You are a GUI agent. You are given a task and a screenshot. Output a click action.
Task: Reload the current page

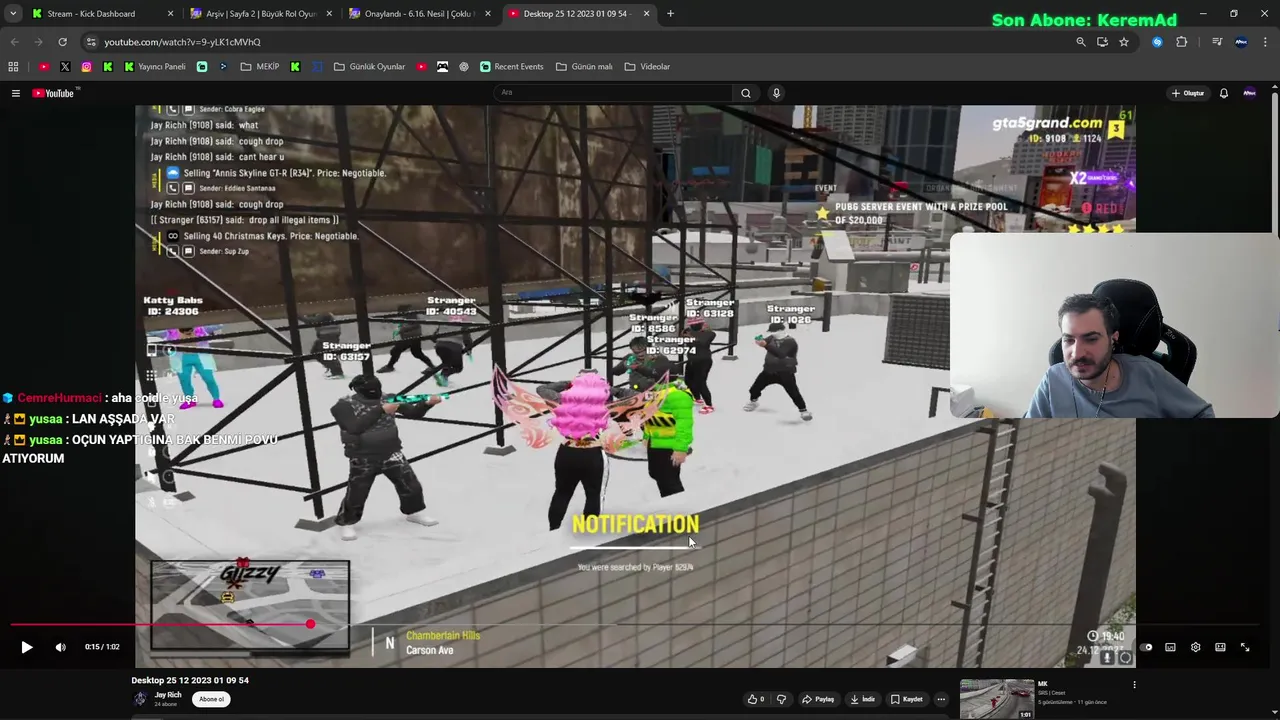click(62, 42)
